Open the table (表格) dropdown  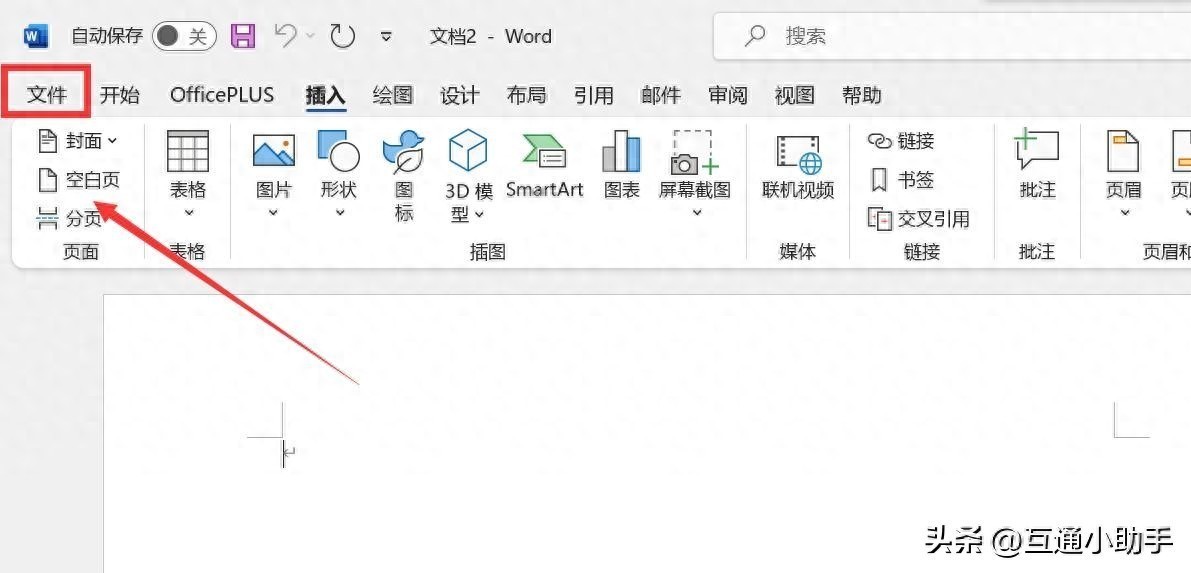click(x=187, y=175)
